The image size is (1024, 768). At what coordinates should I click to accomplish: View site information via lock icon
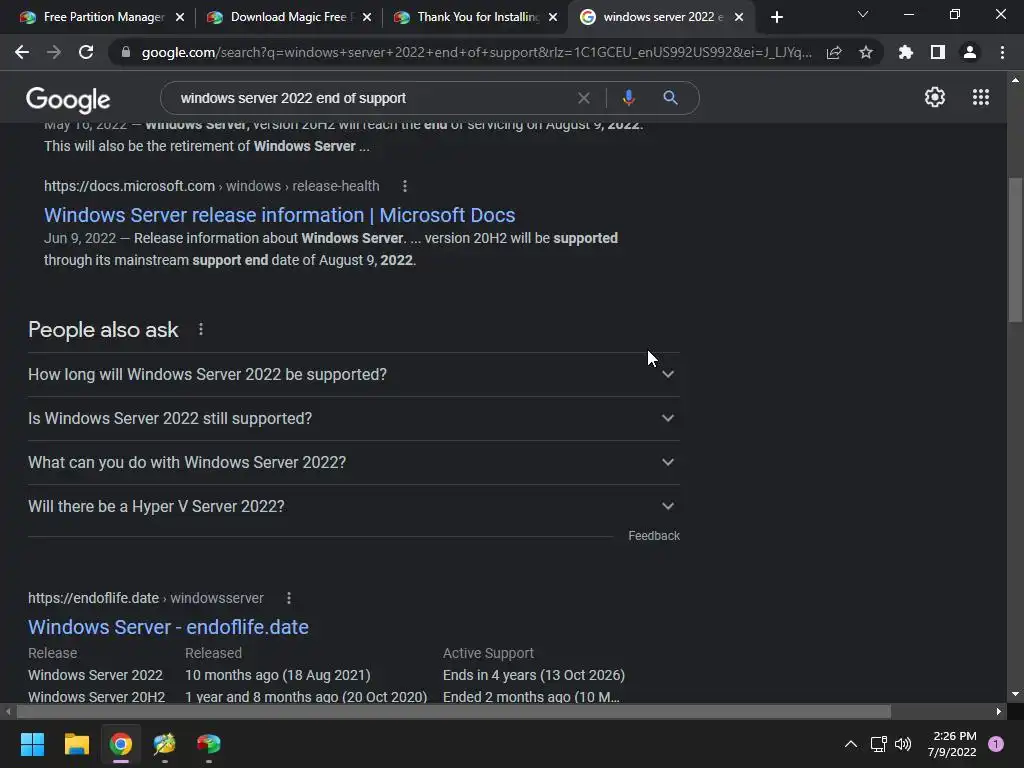click(x=126, y=52)
